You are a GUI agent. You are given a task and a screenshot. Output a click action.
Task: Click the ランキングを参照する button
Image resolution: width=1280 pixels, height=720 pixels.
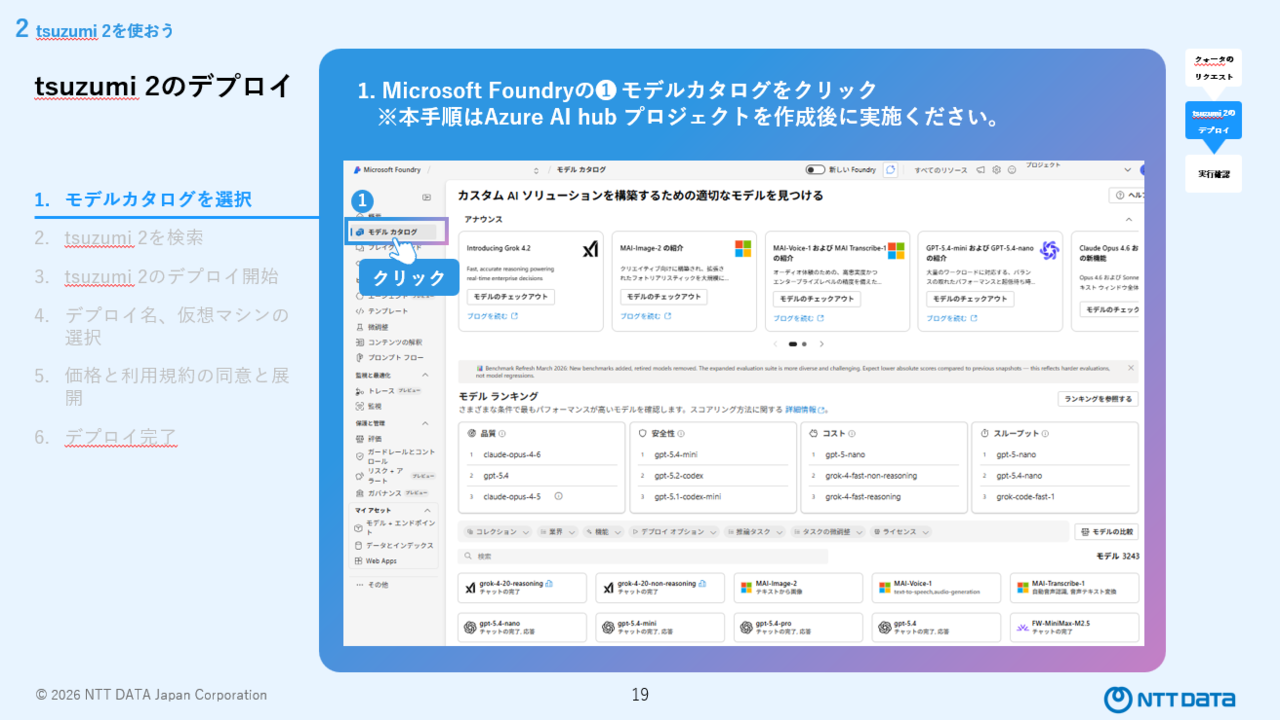[x=1098, y=399]
